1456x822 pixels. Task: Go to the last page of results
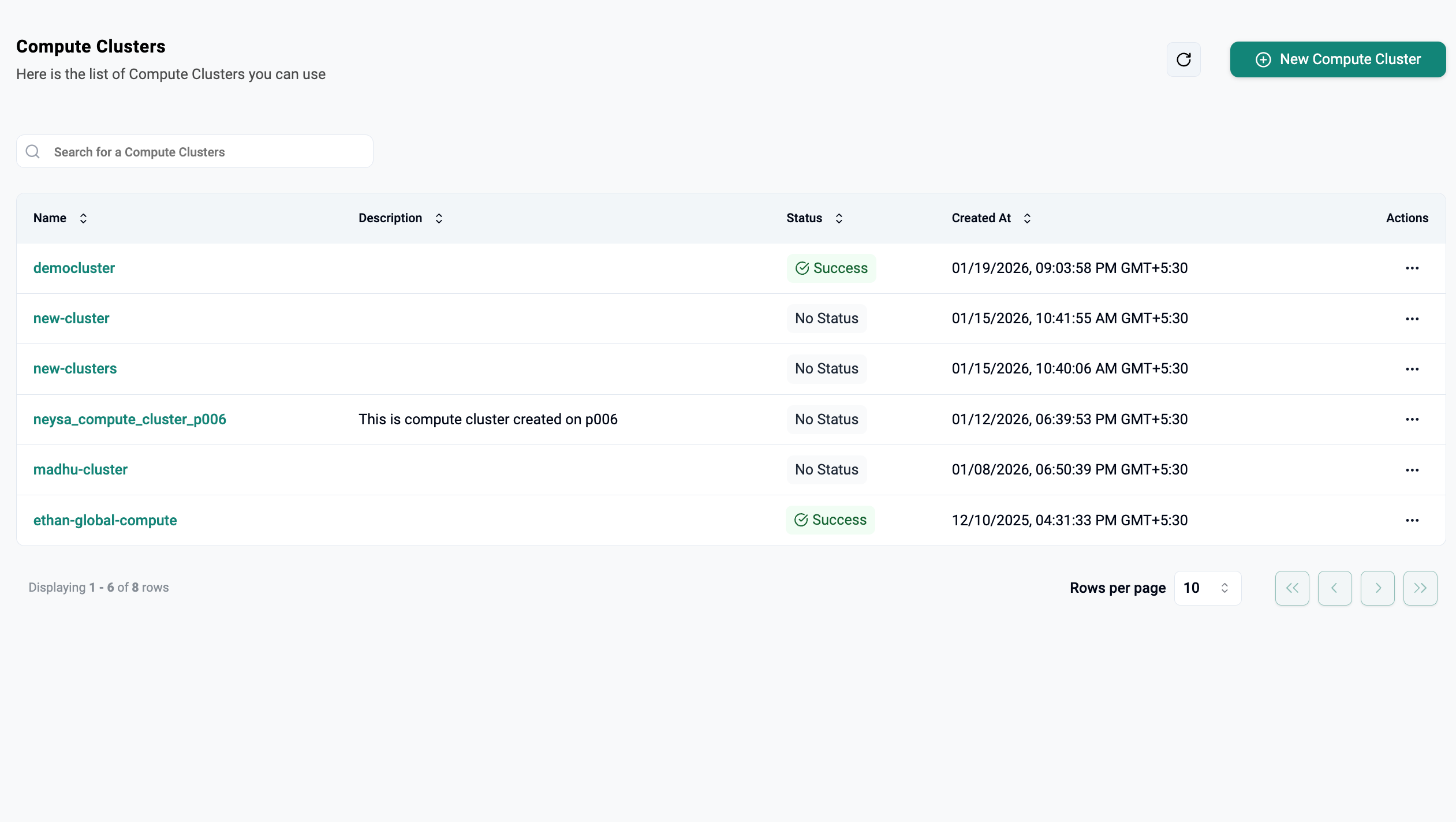[1420, 588]
